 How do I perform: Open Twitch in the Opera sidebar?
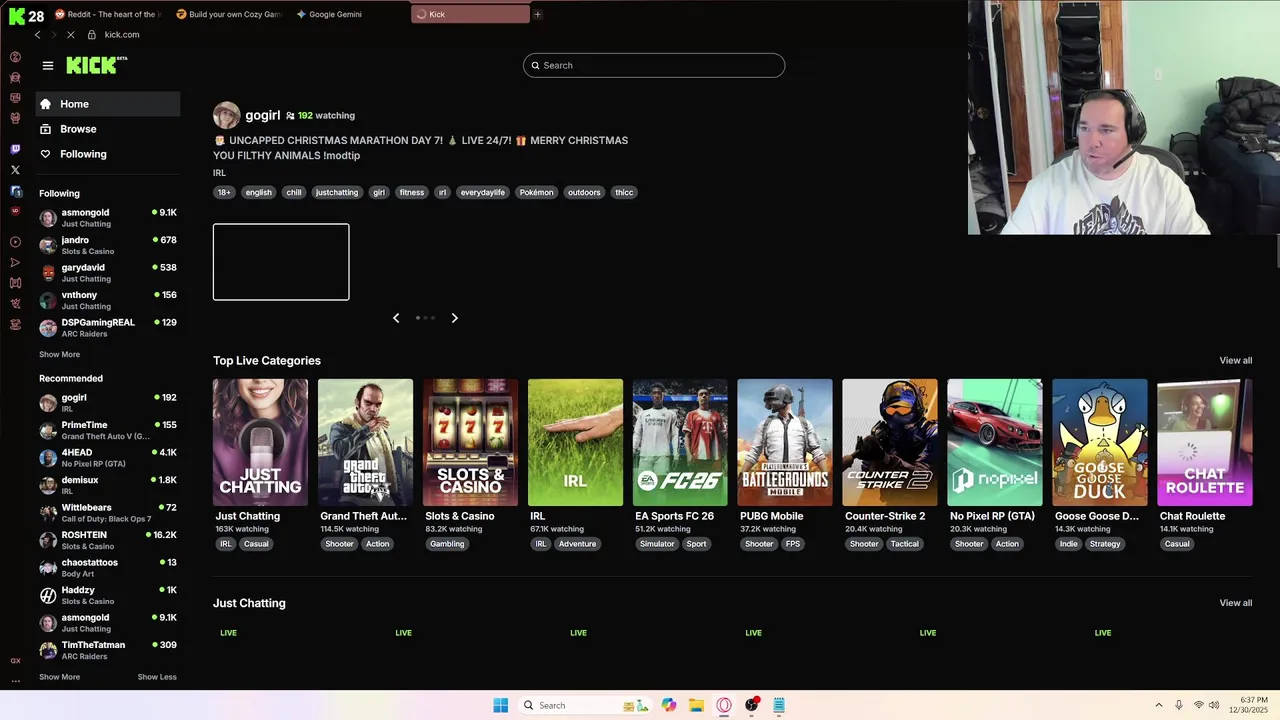pyautogui.click(x=15, y=149)
